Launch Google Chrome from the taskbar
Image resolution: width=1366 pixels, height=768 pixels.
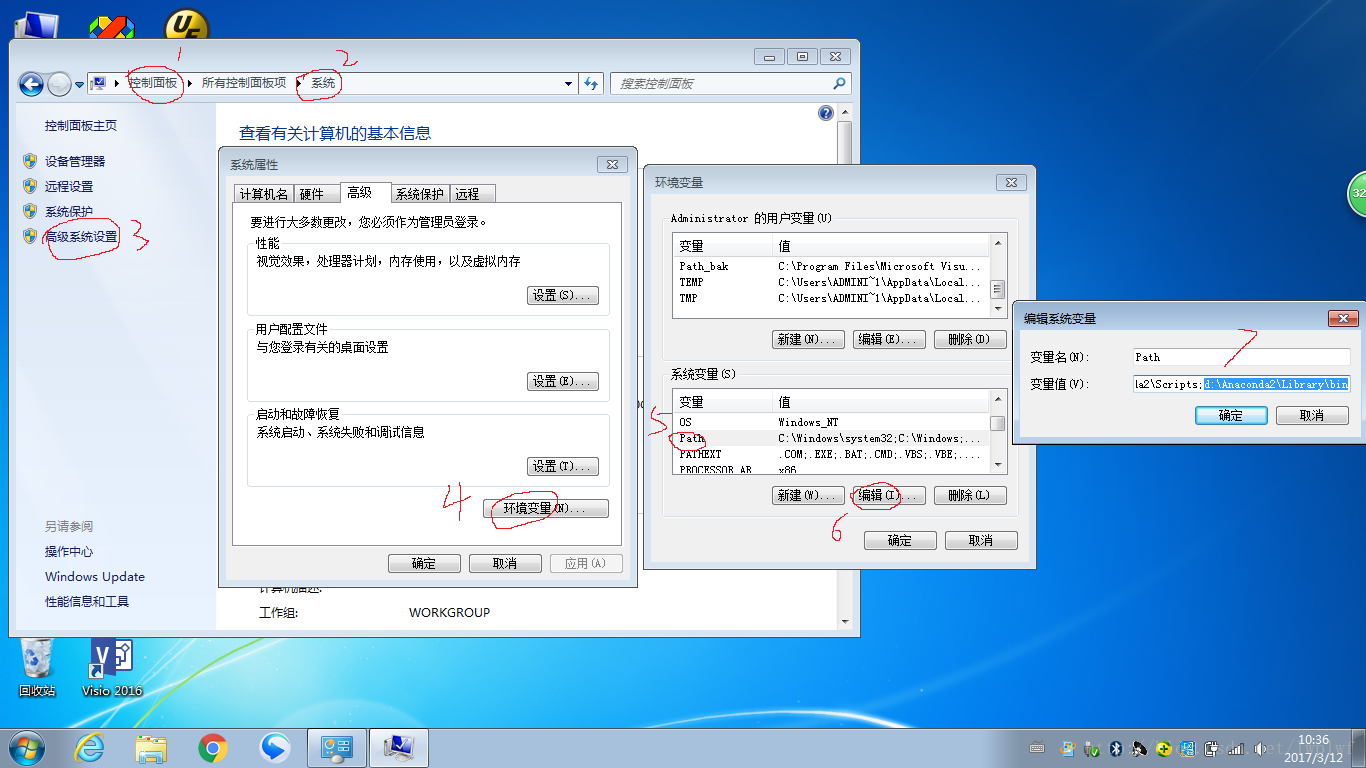[x=213, y=747]
